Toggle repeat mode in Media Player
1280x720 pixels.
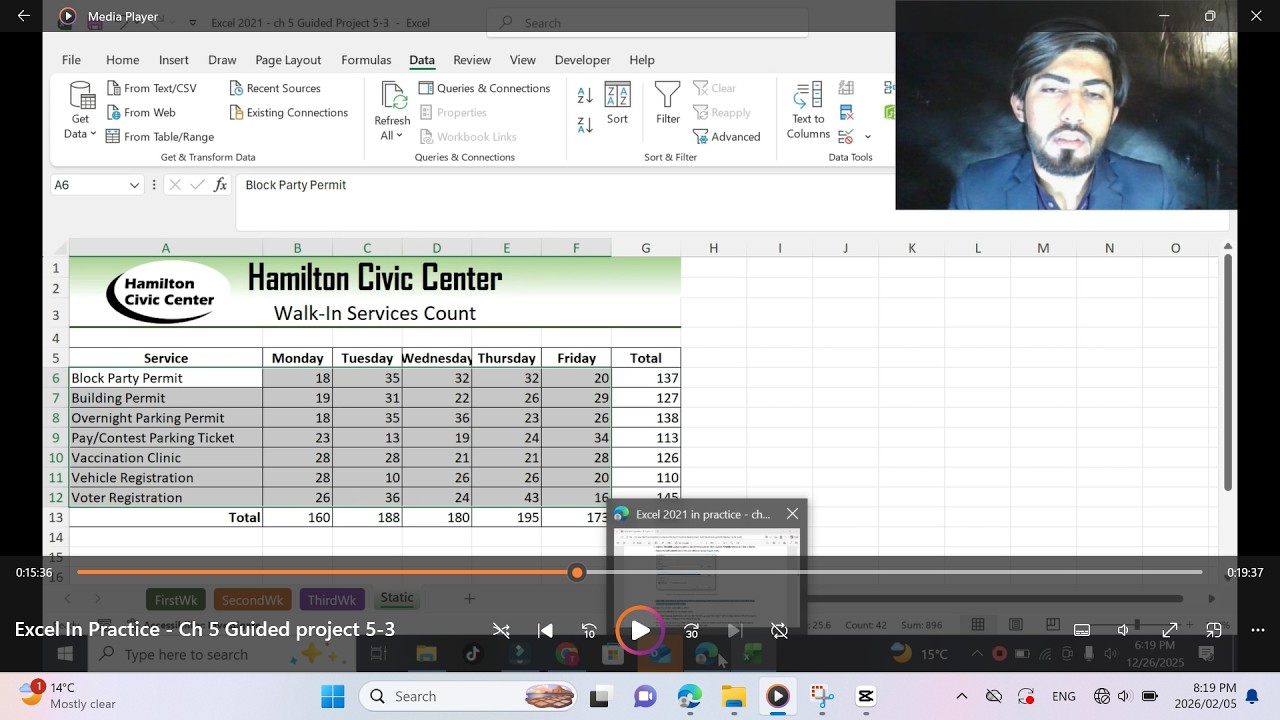tap(779, 631)
